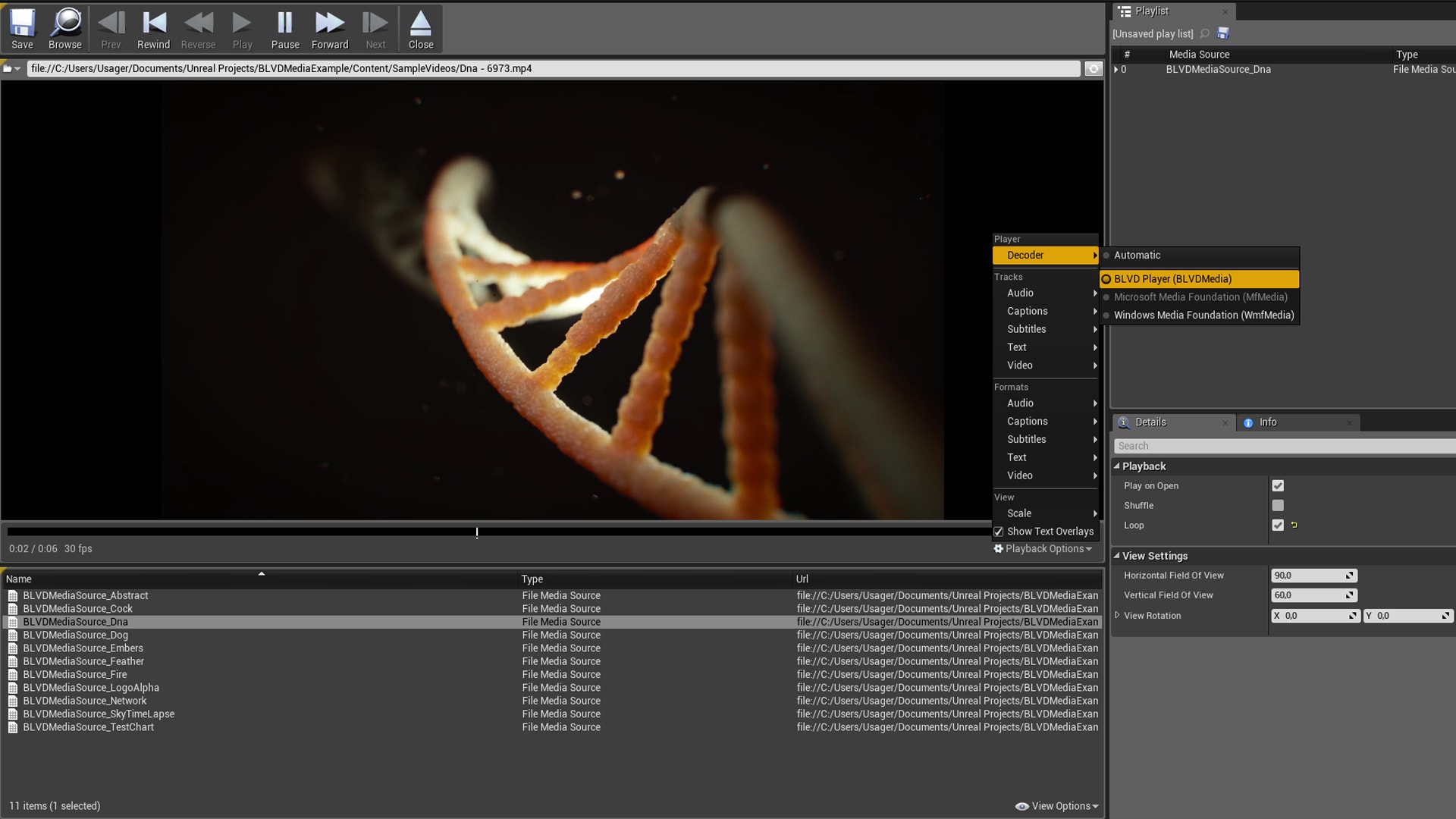Viewport: 1456px width, 819px height.
Task: Enable the Shuffle checkbox
Action: click(1278, 506)
